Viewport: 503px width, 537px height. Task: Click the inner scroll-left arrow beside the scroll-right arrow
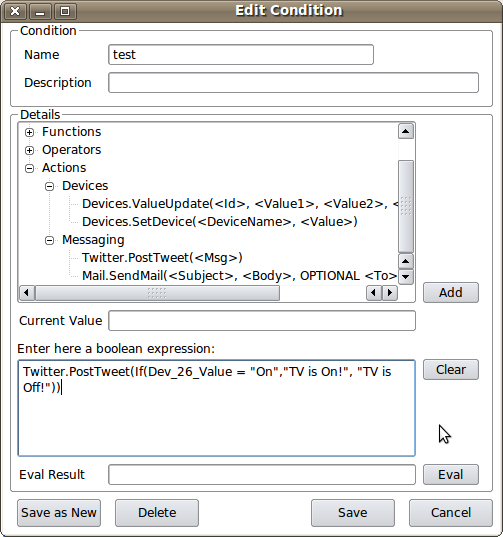pos(374,293)
